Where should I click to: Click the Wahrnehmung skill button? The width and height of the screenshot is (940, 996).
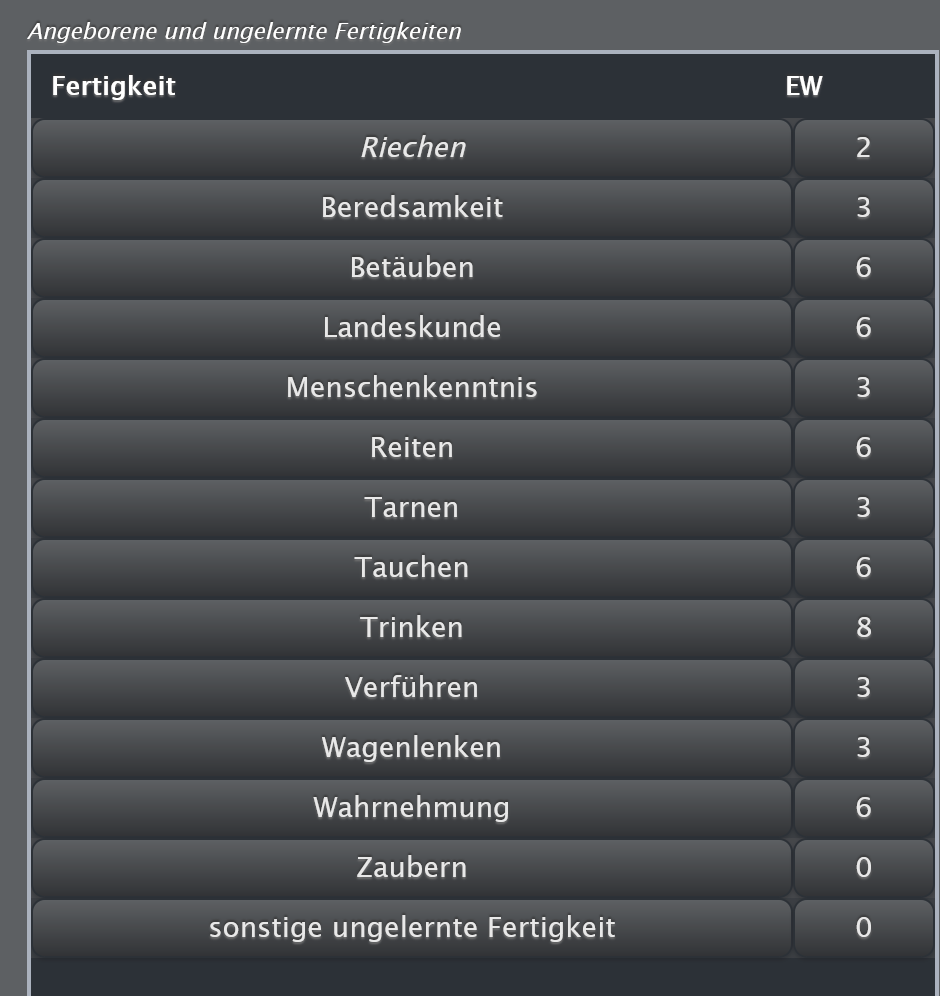point(412,808)
